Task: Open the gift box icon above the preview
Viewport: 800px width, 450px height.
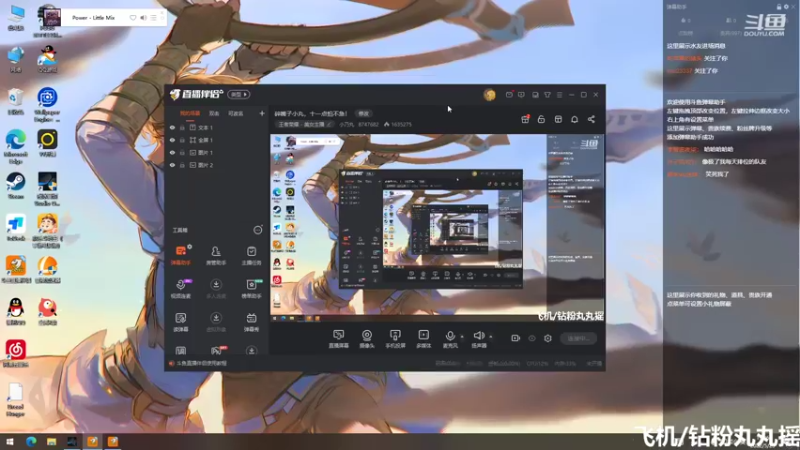Action: coord(525,119)
